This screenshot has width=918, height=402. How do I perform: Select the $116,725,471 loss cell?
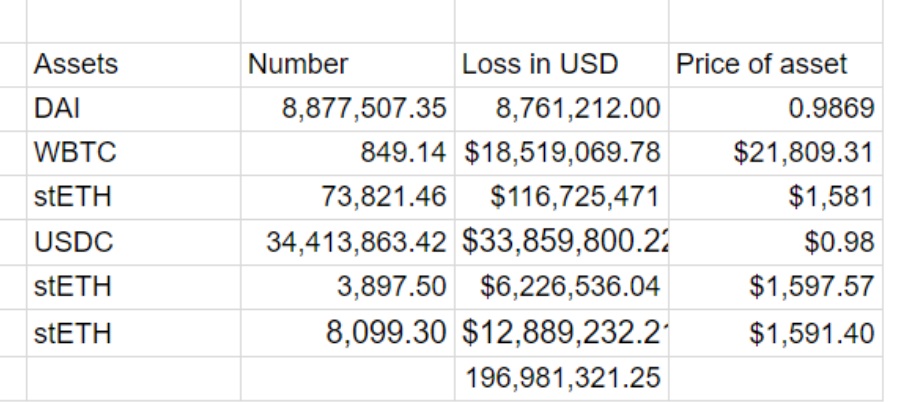(x=561, y=197)
